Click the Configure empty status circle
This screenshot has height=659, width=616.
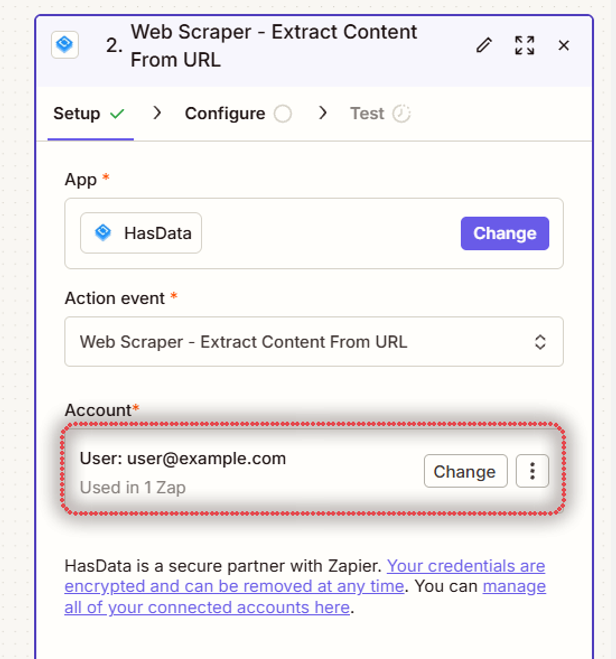(283, 114)
